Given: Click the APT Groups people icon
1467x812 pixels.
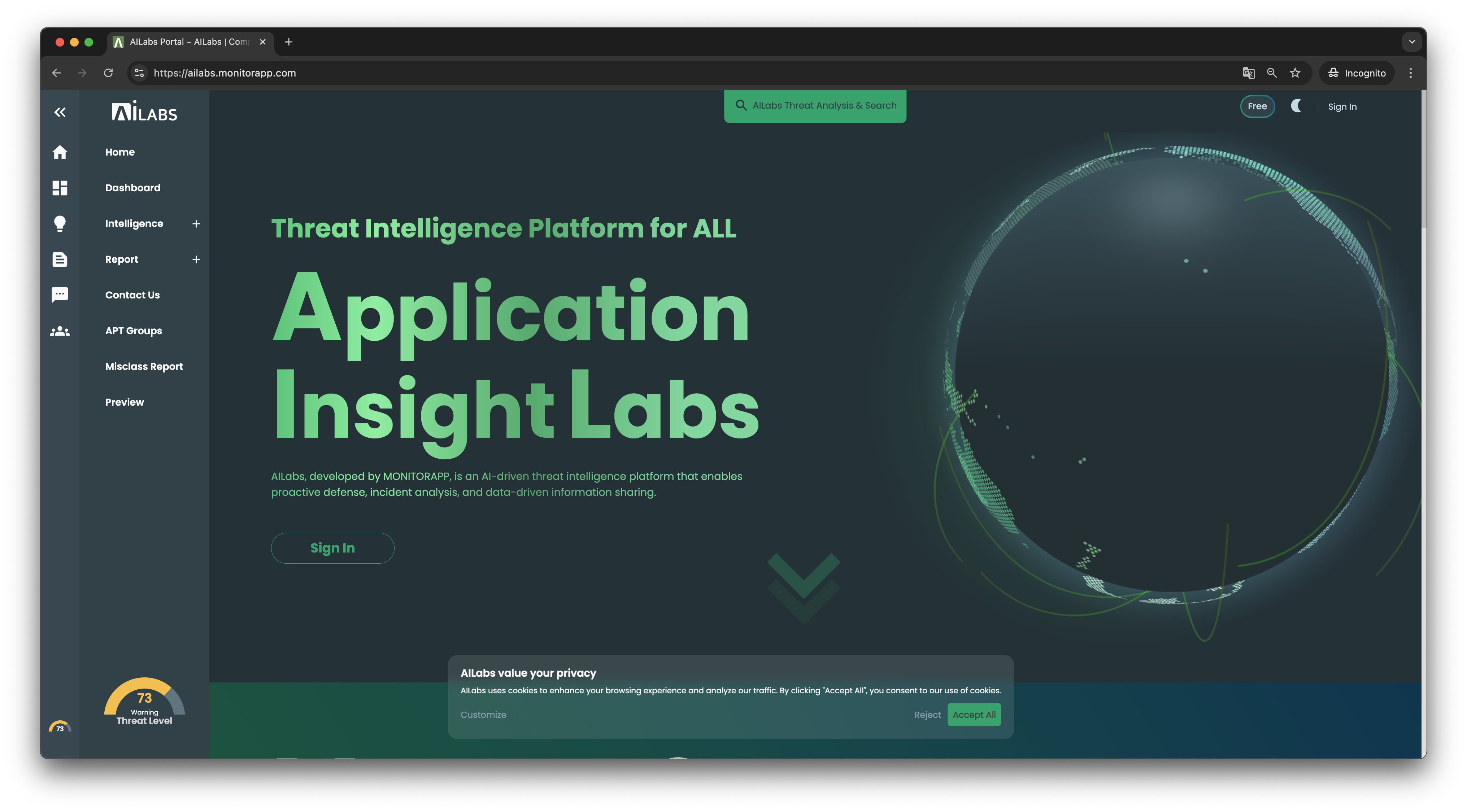Looking at the screenshot, I should 60,331.
